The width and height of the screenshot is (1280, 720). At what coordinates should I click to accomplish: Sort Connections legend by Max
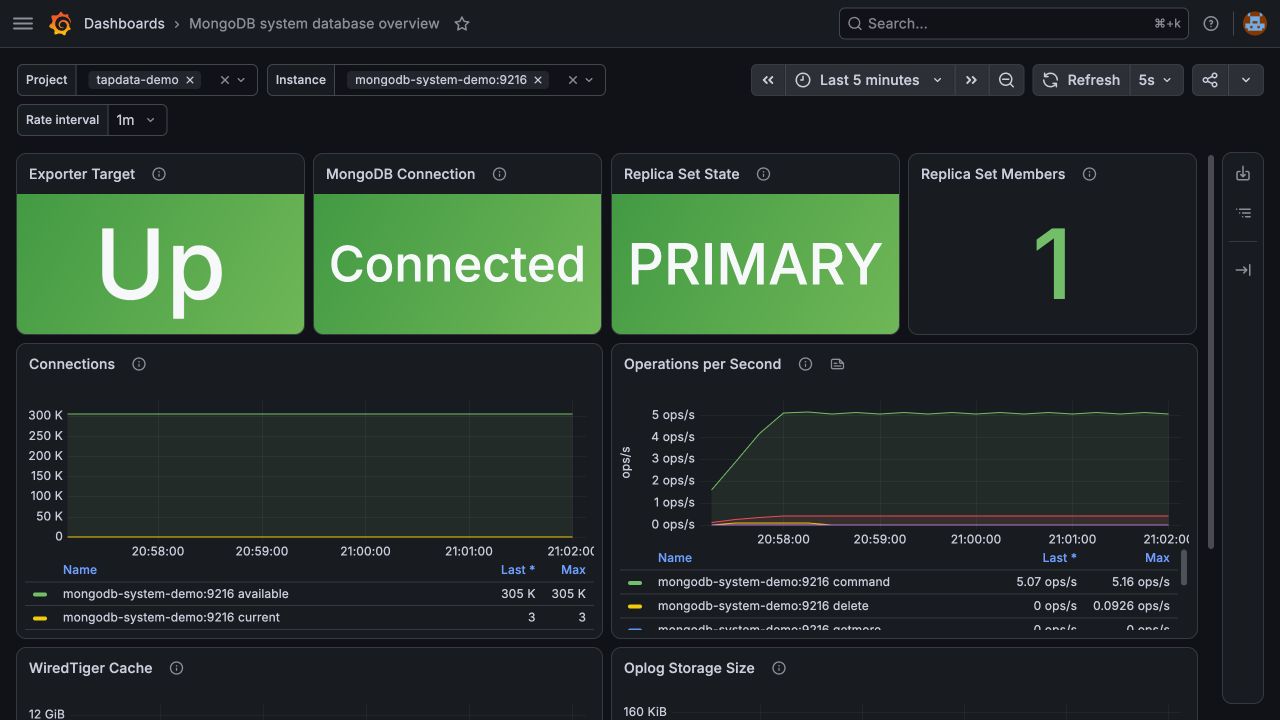point(574,570)
